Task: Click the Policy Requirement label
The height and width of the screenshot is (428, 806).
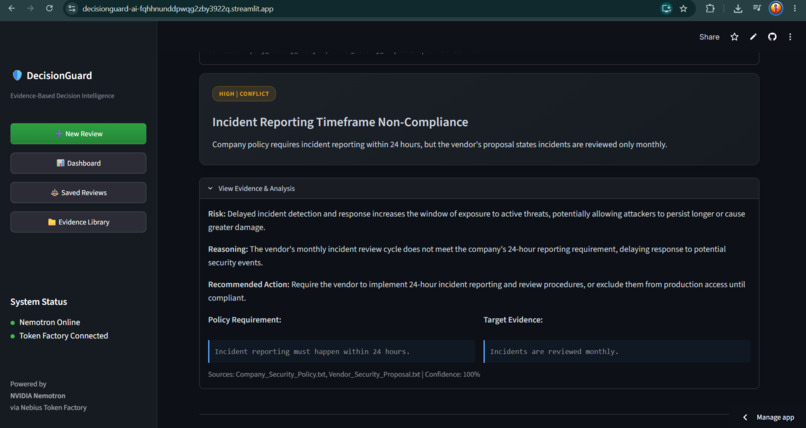Action: click(245, 320)
